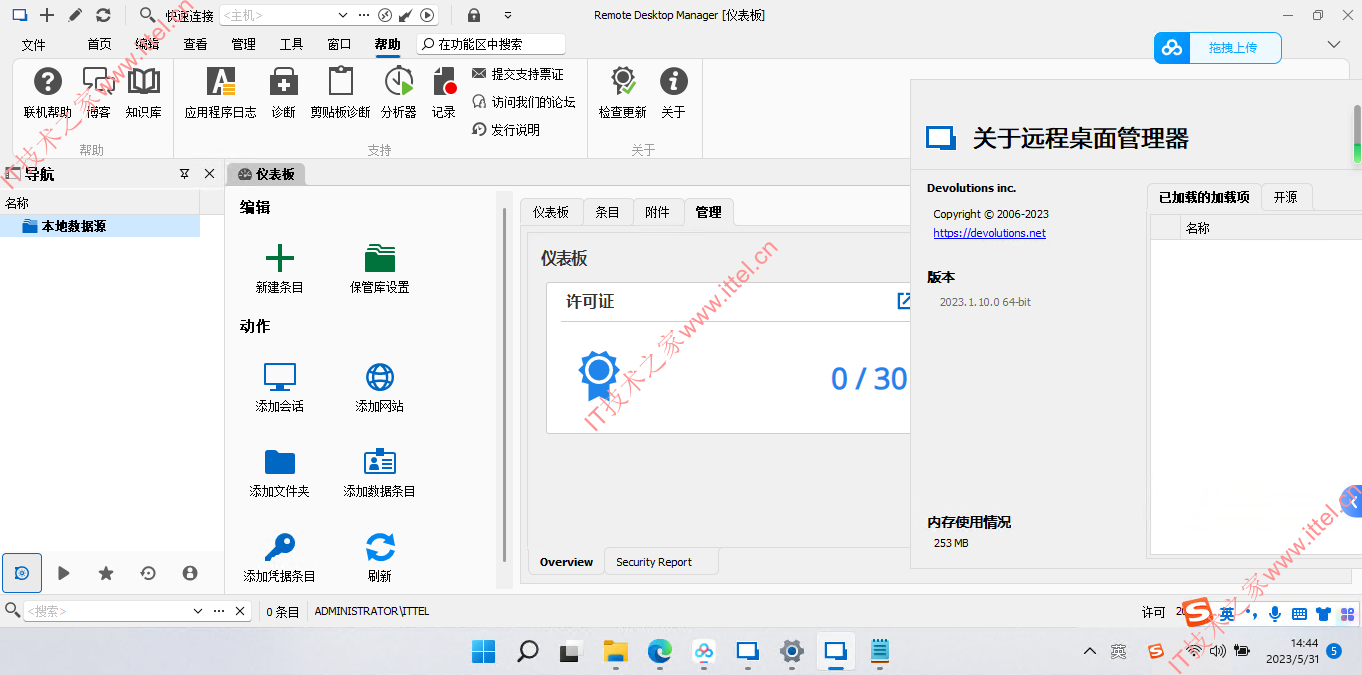Open opened sessions play icon in navigation
Screen dimensions: 1362x675
click(x=64, y=573)
